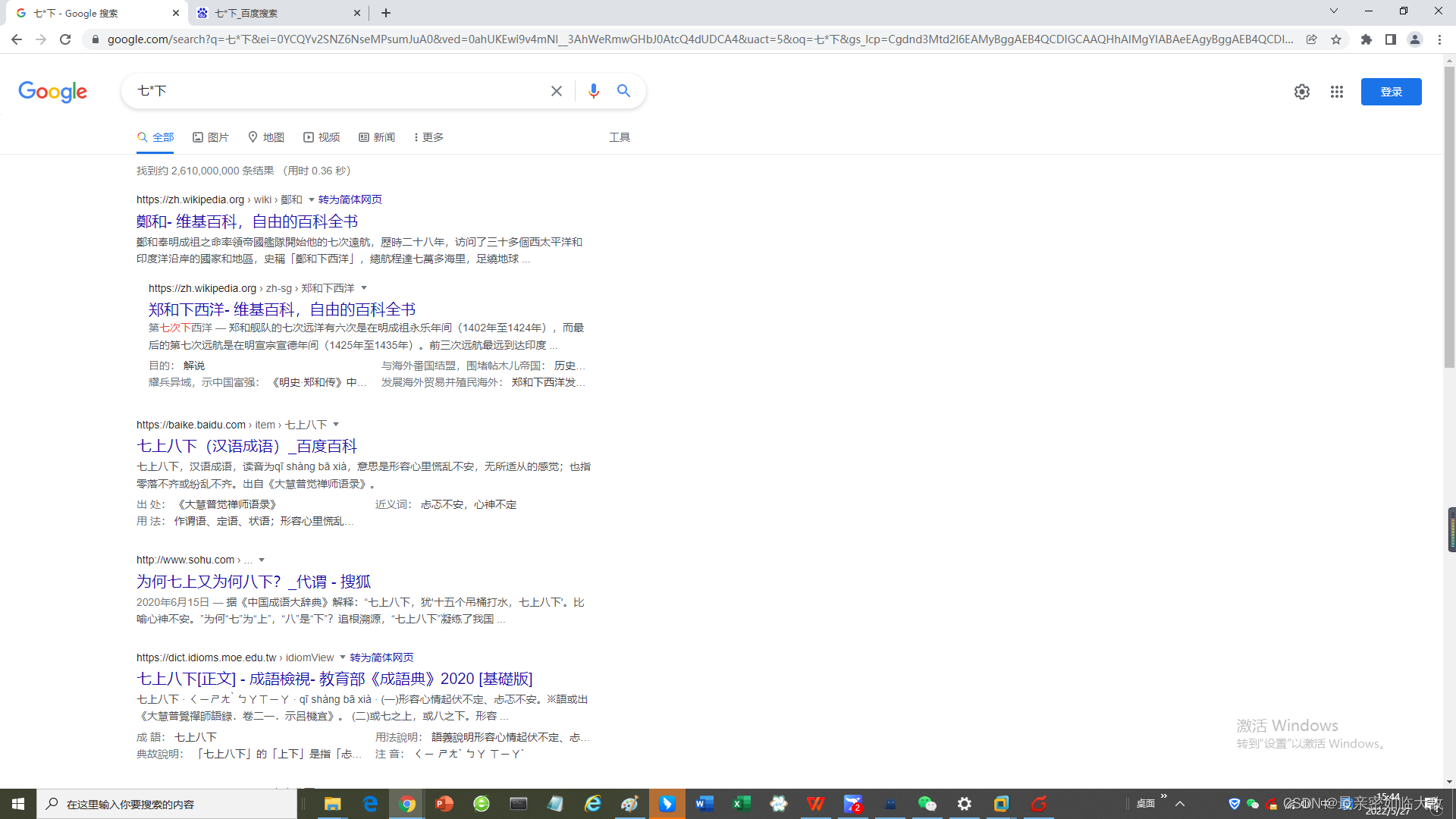The image size is (1456, 819).
Task: Click the 登录 sign-in button
Action: click(x=1390, y=92)
